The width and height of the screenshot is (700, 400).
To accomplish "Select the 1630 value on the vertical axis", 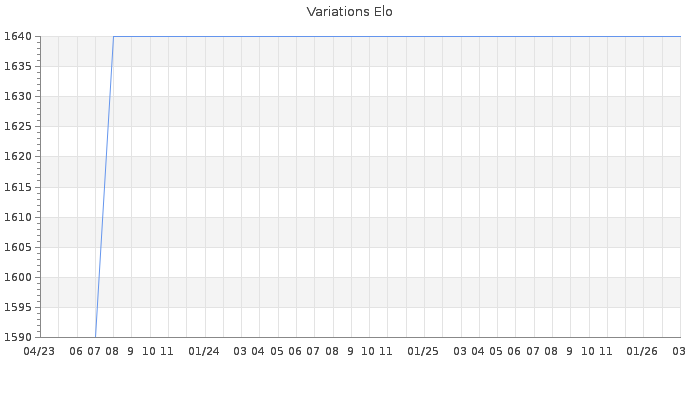I will click(17, 97).
